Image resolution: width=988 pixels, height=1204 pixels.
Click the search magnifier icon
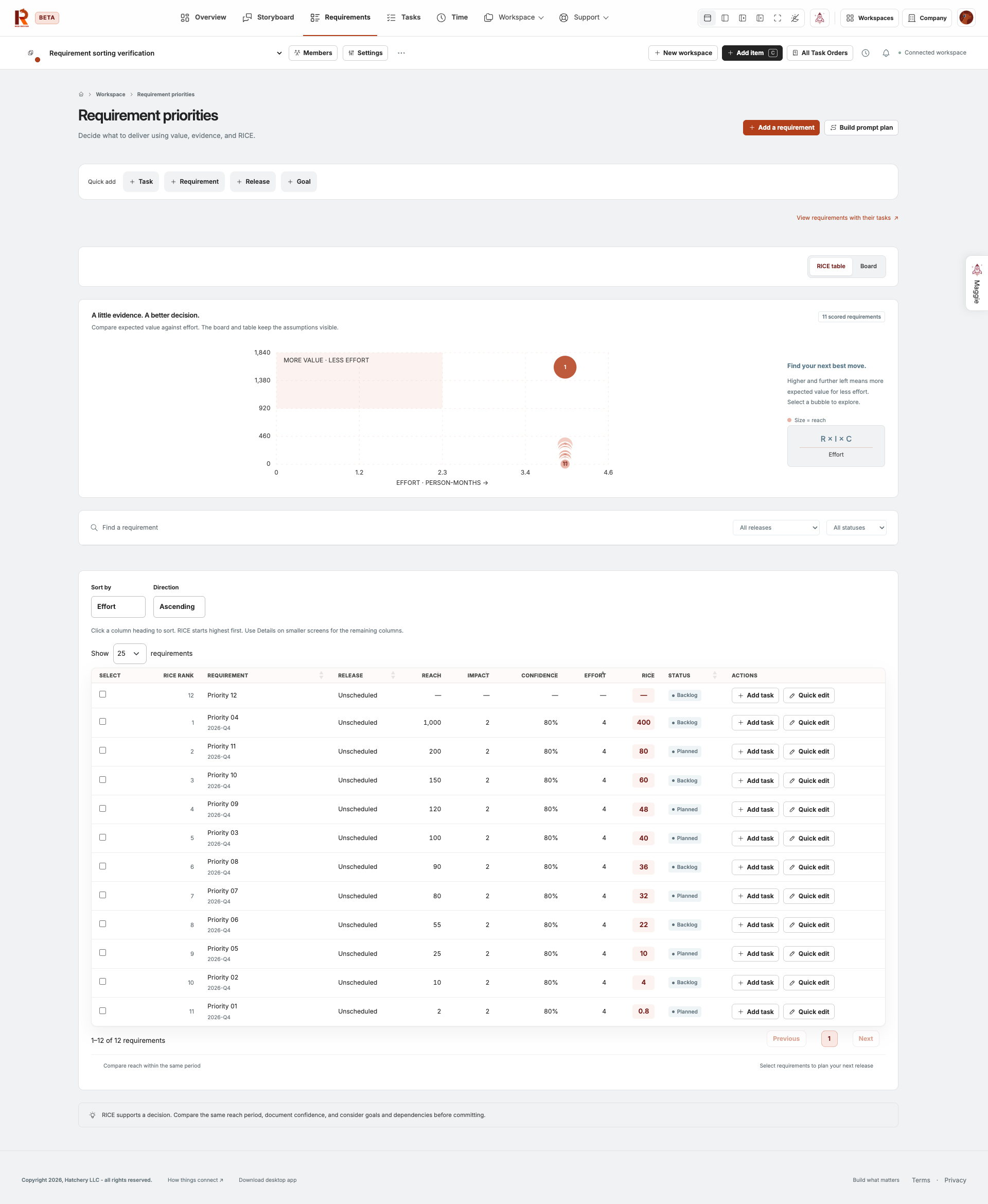[94, 528]
